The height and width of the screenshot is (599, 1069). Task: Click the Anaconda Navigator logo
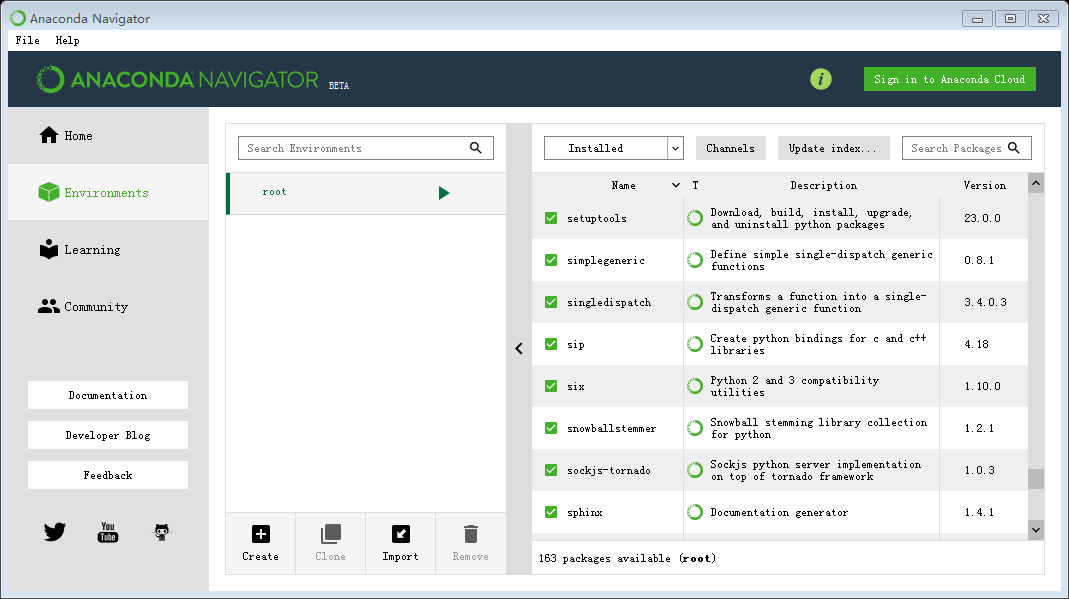tap(177, 80)
